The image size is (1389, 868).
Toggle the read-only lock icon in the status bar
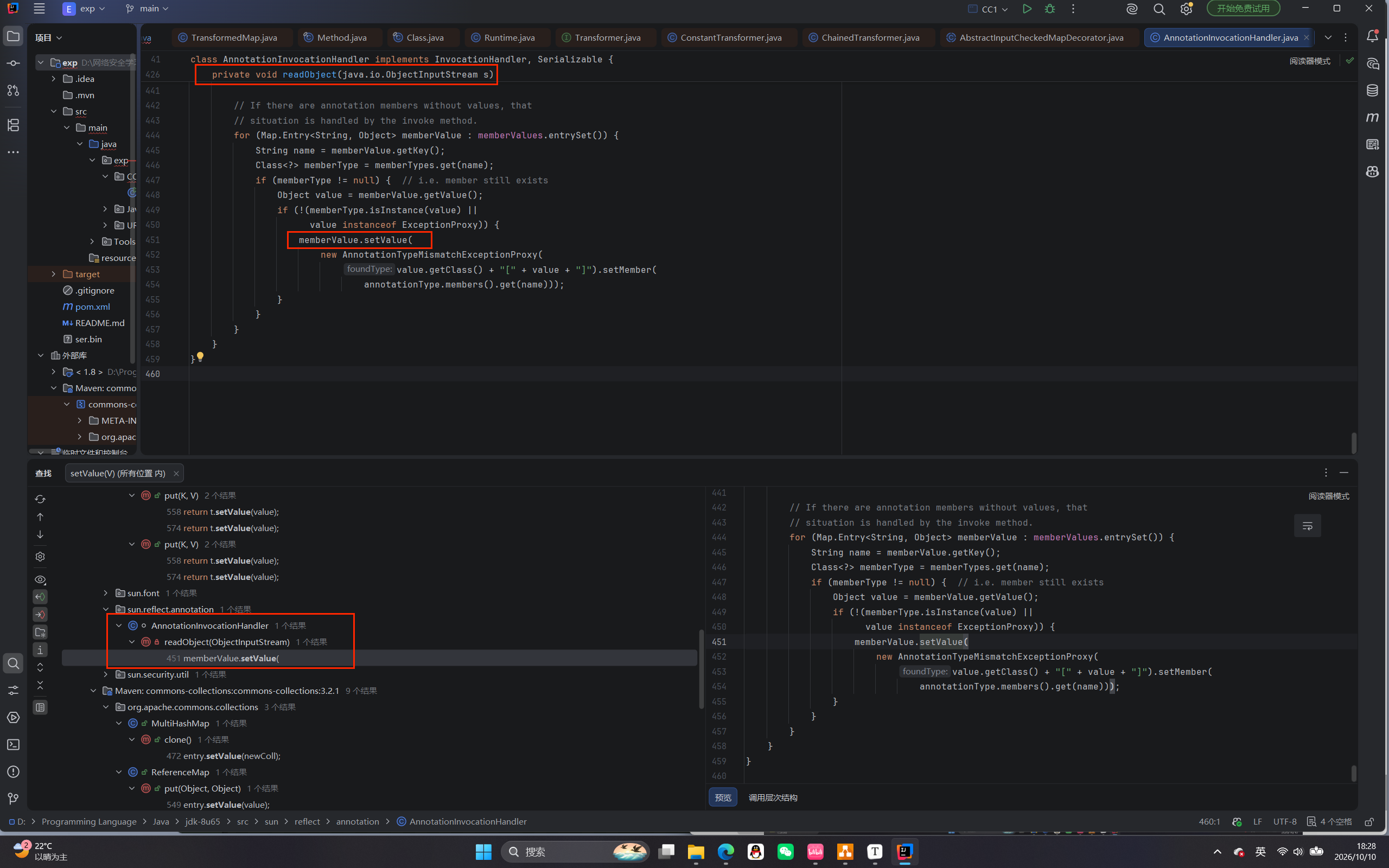1369,821
